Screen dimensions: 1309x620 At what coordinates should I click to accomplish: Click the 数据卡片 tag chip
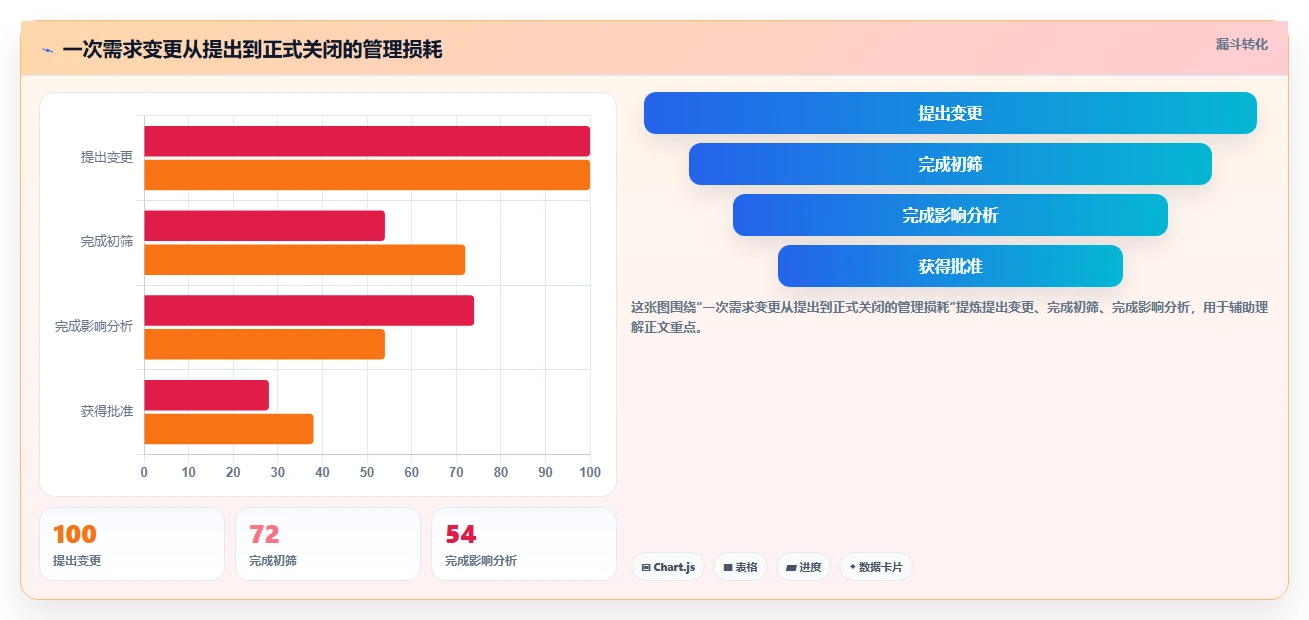pyautogui.click(x=876, y=567)
